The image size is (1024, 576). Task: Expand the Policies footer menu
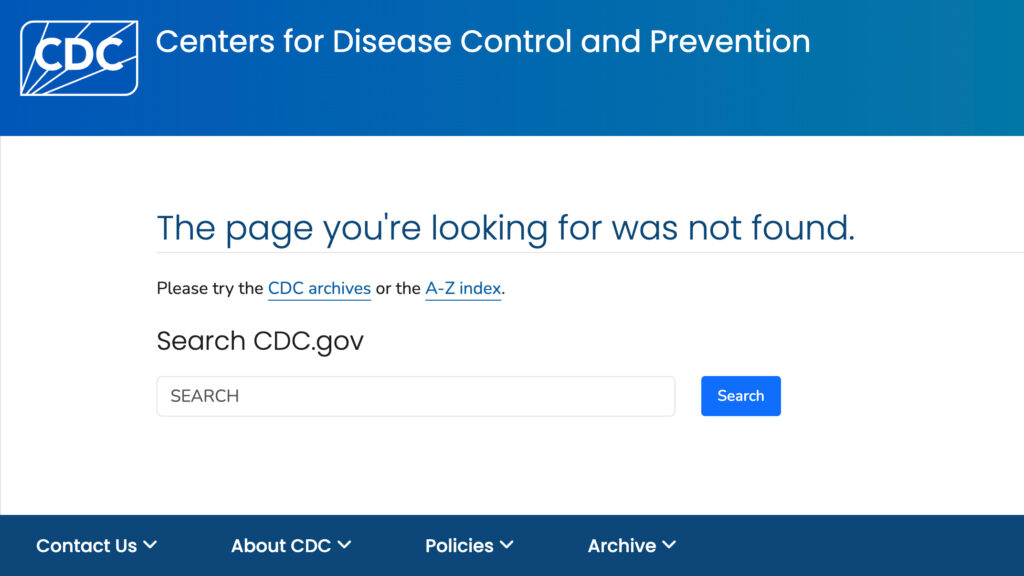tap(470, 545)
